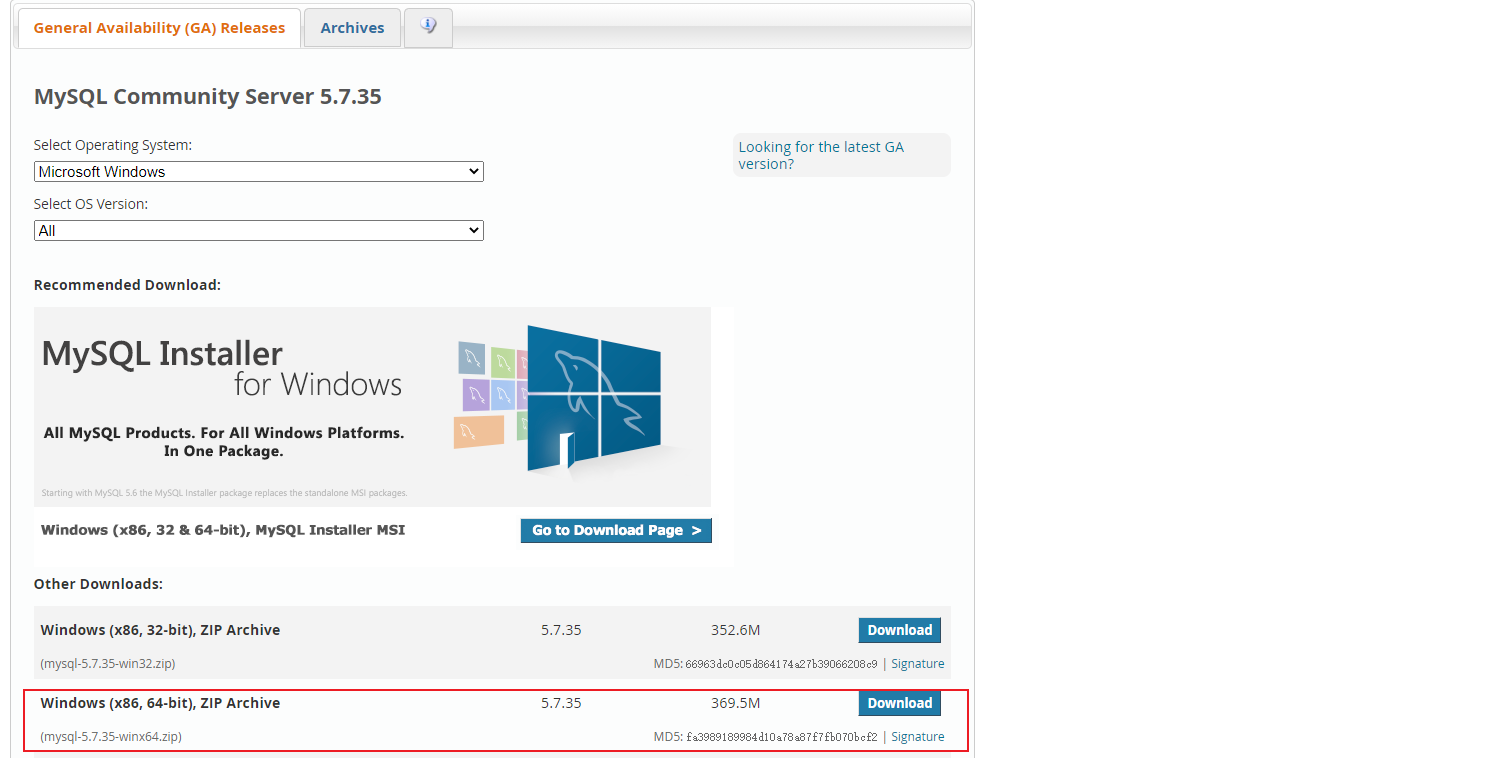Open the Signature link for the 32-bit ZIP
This screenshot has height=758, width=1502.
point(917,663)
